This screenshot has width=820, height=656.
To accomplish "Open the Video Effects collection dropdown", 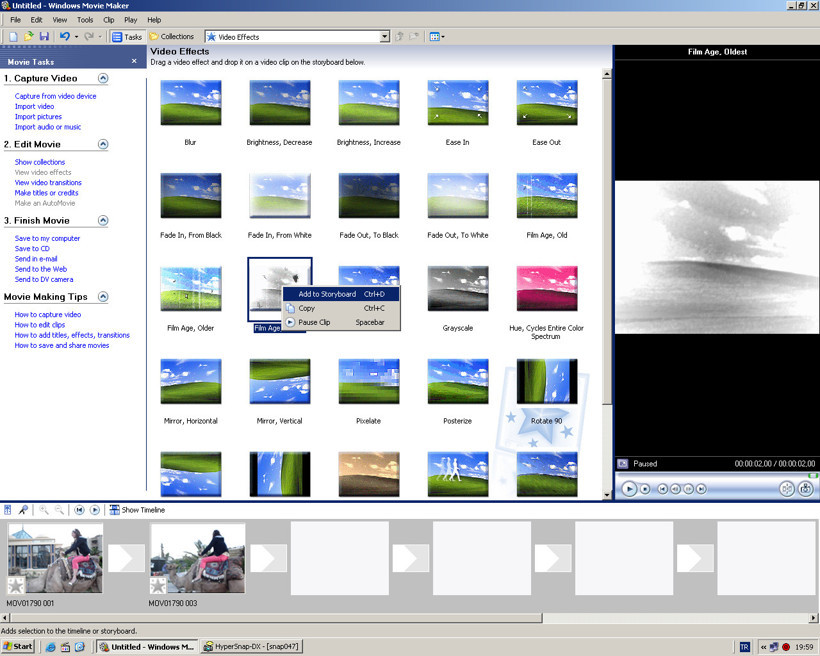I will 385,37.
